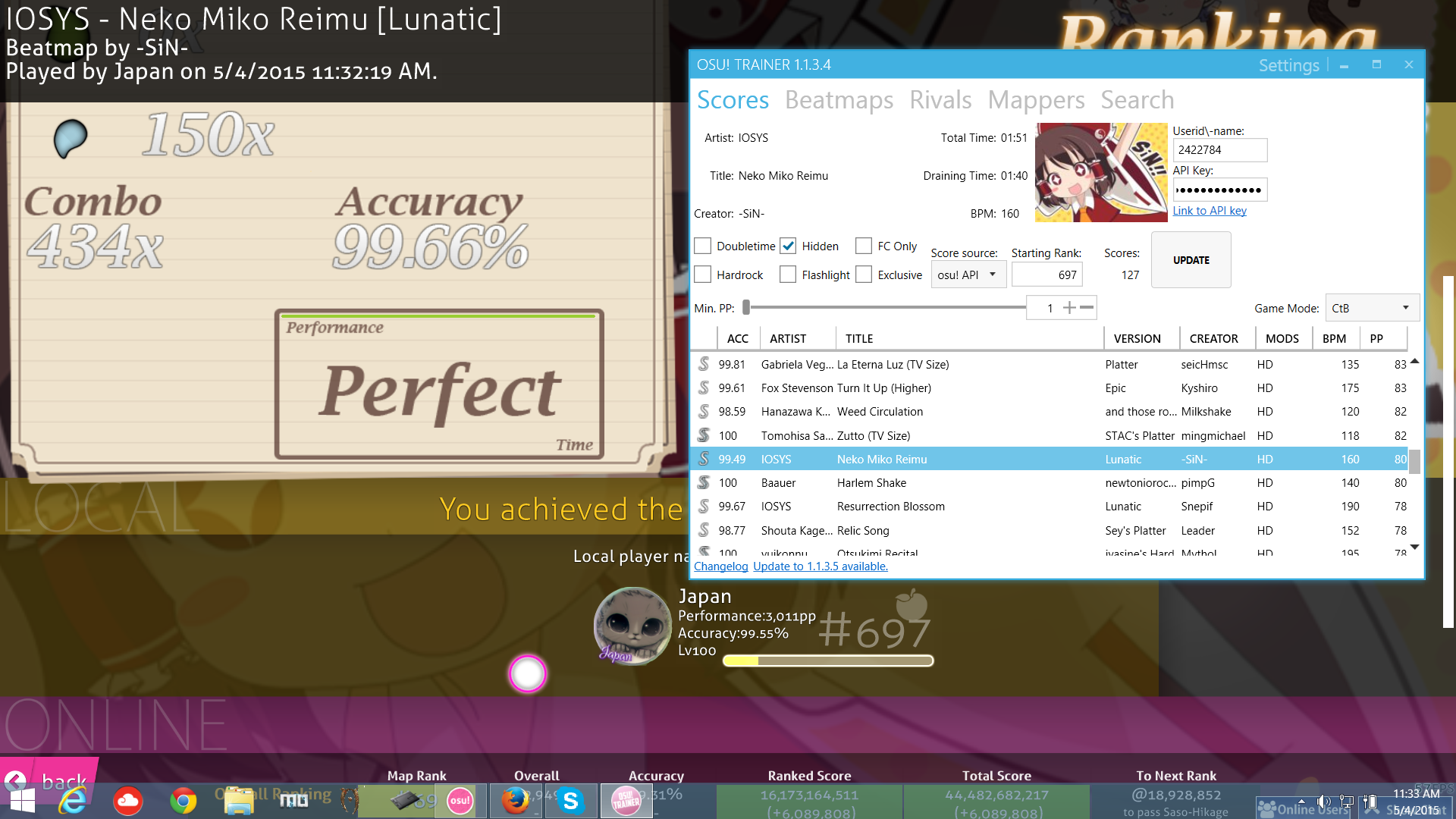Open the red cloud app on the taskbar
1456x819 pixels.
click(127, 802)
